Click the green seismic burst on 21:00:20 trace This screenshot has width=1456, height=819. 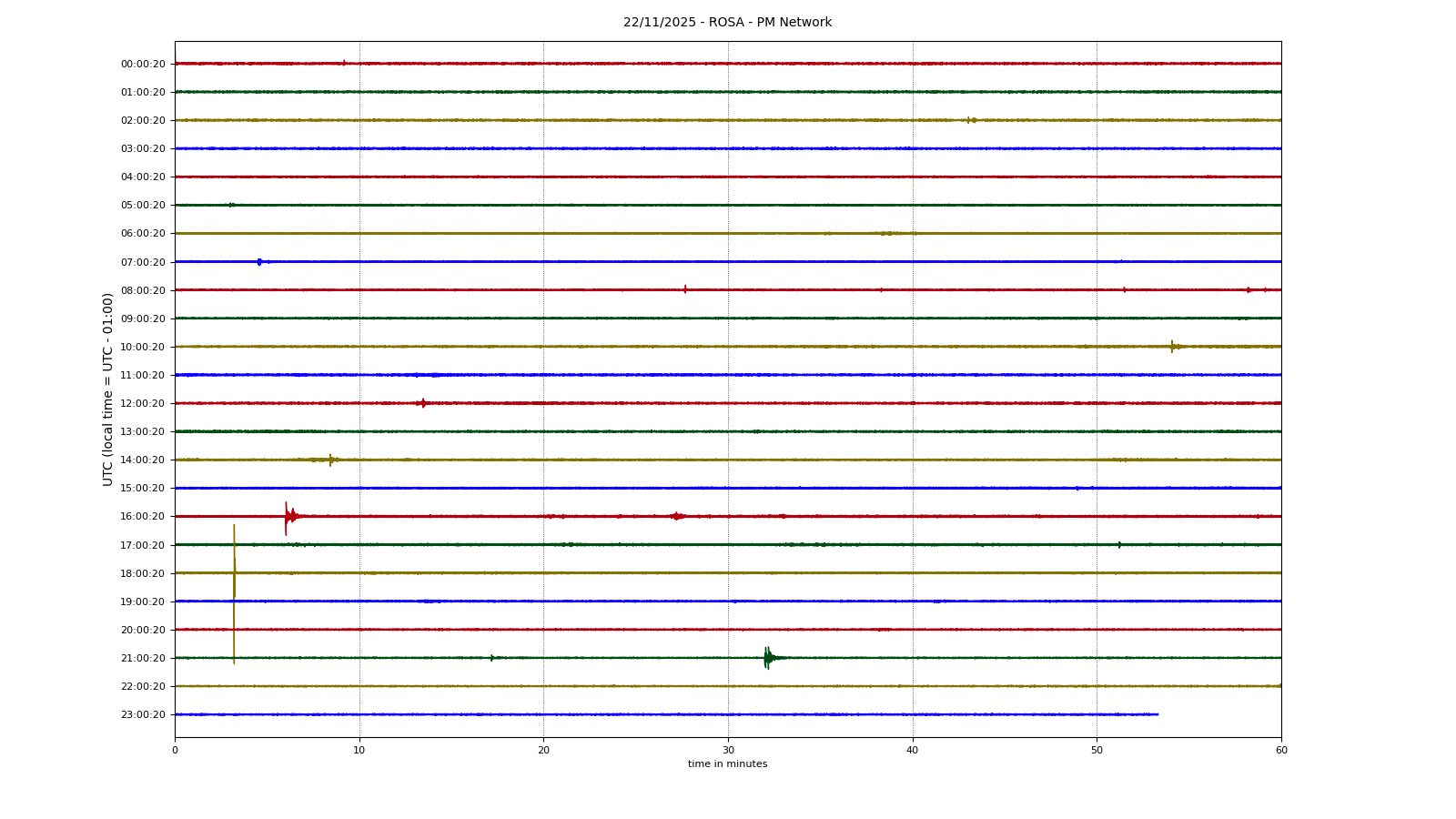click(768, 657)
